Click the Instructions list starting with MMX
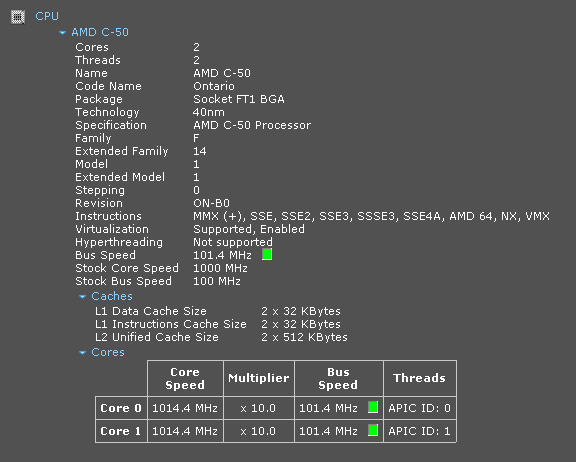 coord(371,216)
